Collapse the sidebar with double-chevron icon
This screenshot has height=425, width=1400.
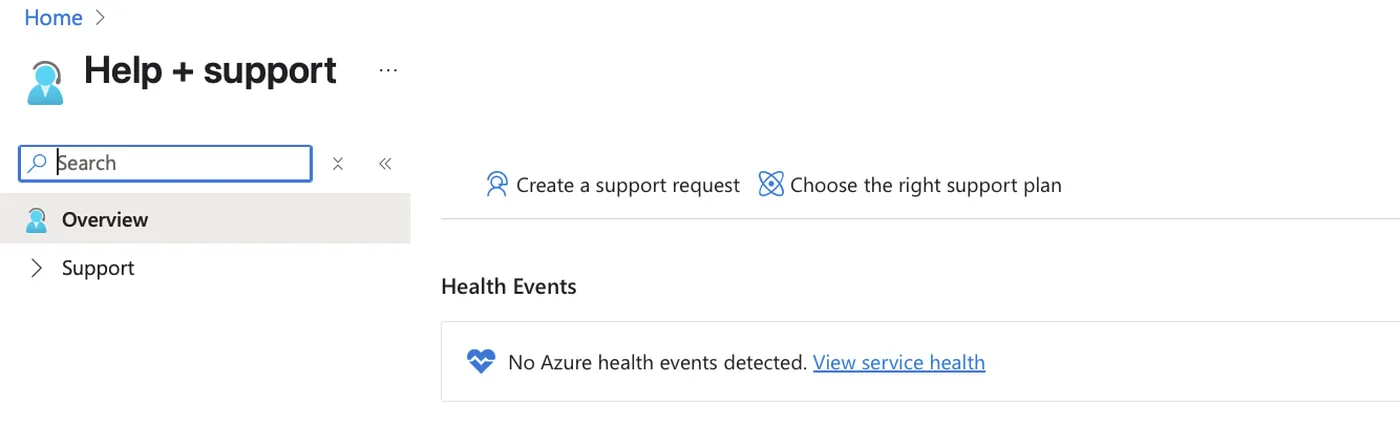click(385, 164)
